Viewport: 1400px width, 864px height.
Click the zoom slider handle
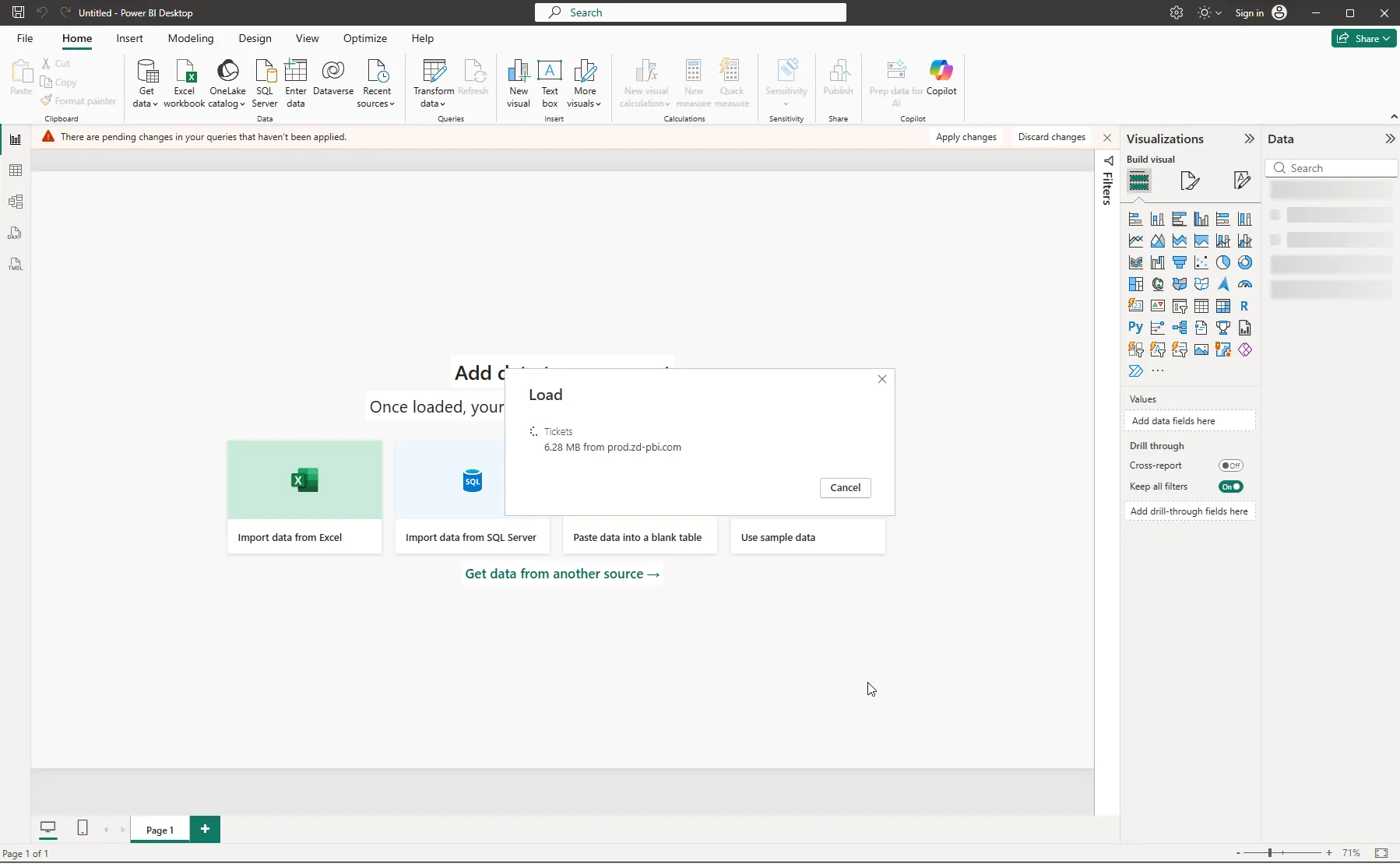tap(1269, 853)
